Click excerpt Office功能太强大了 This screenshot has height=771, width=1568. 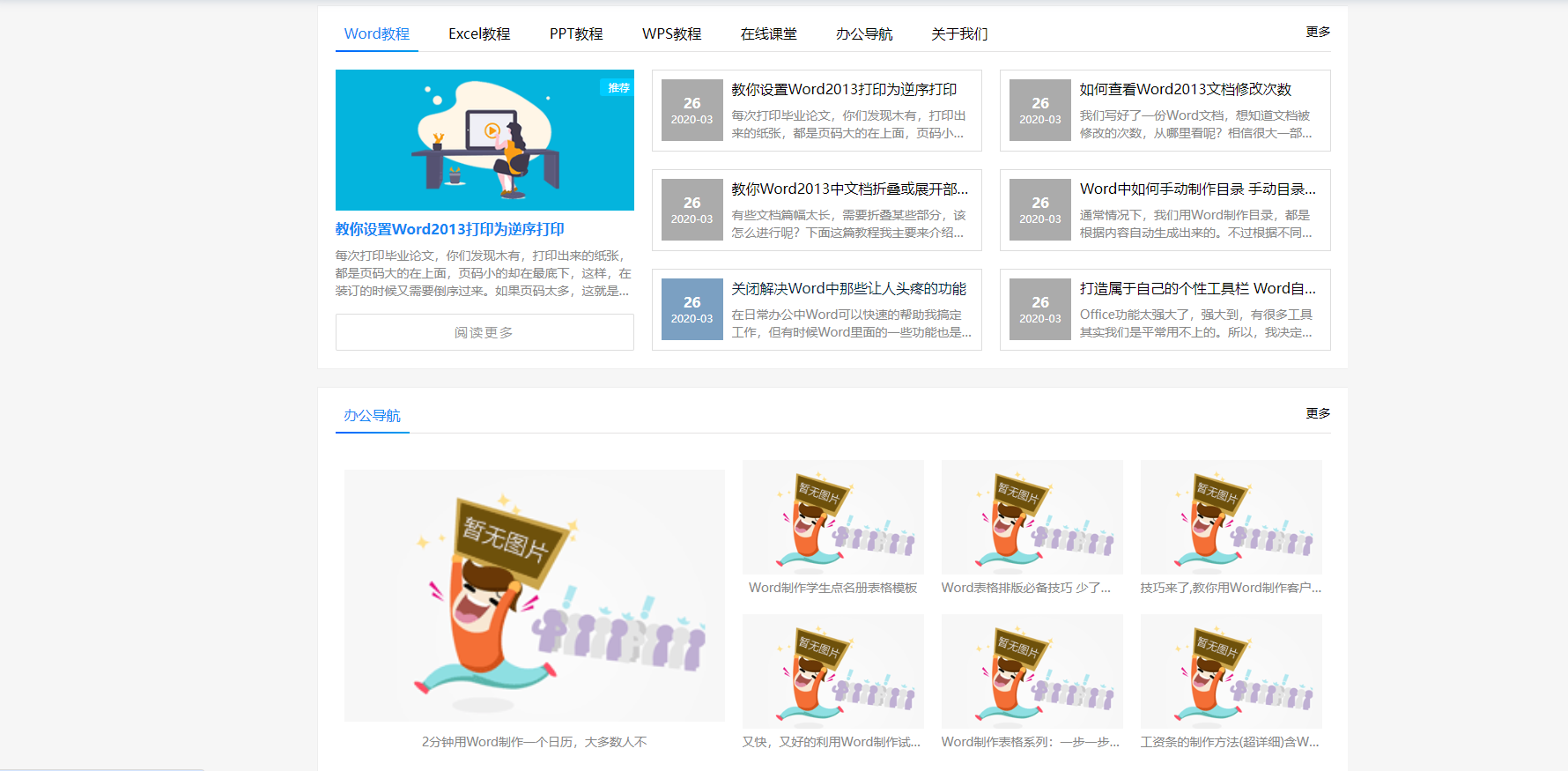[x=1196, y=323]
